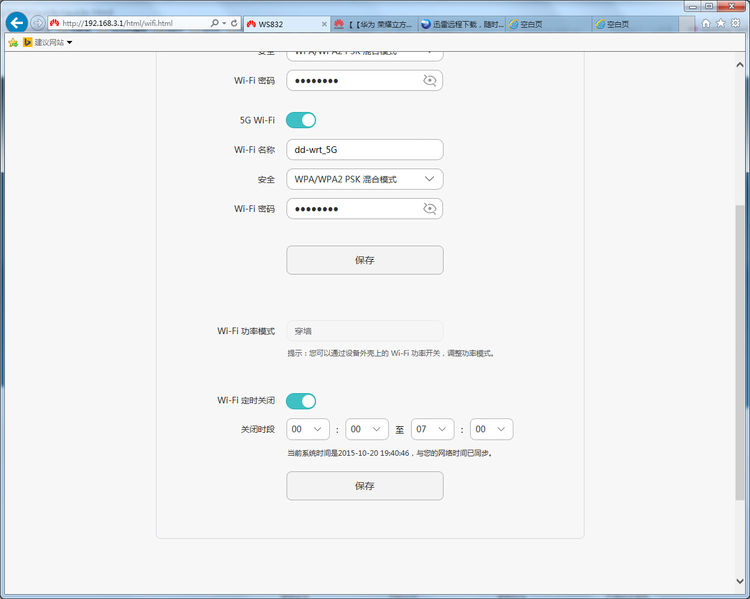Click 保存 button below 5G Wi-Fi password
Screen dimensions: 750x599
[364, 260]
